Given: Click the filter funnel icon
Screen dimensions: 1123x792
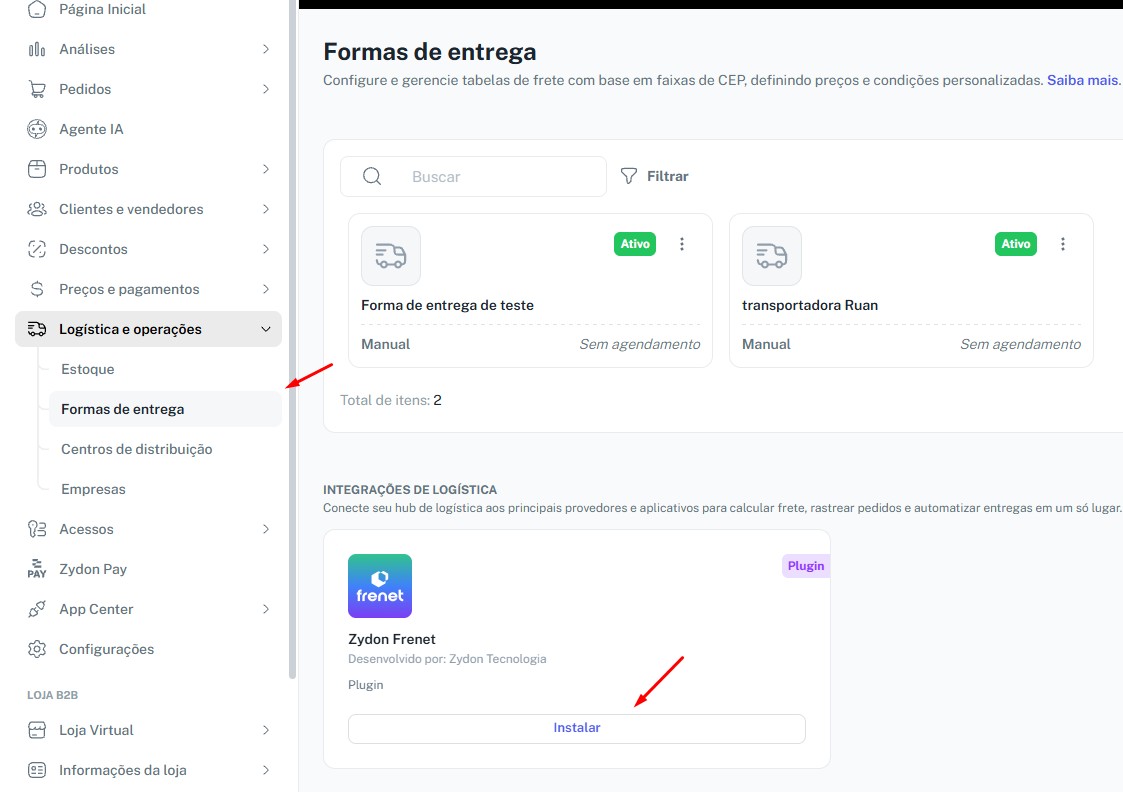Looking at the screenshot, I should point(629,176).
